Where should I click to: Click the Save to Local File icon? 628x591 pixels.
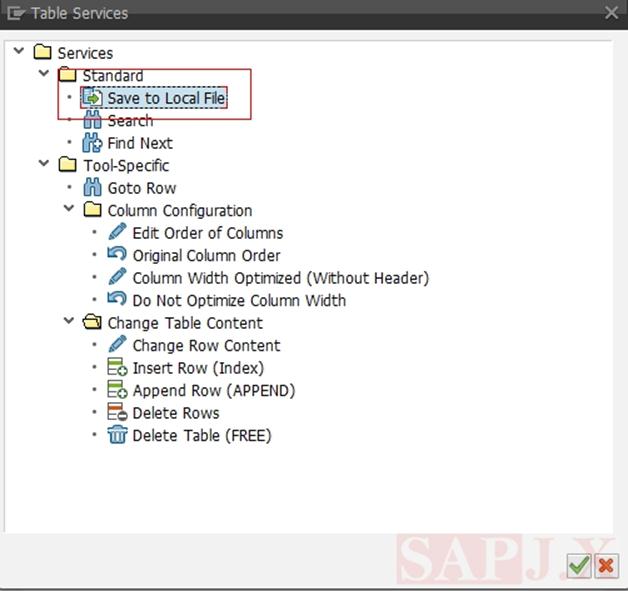tap(93, 97)
